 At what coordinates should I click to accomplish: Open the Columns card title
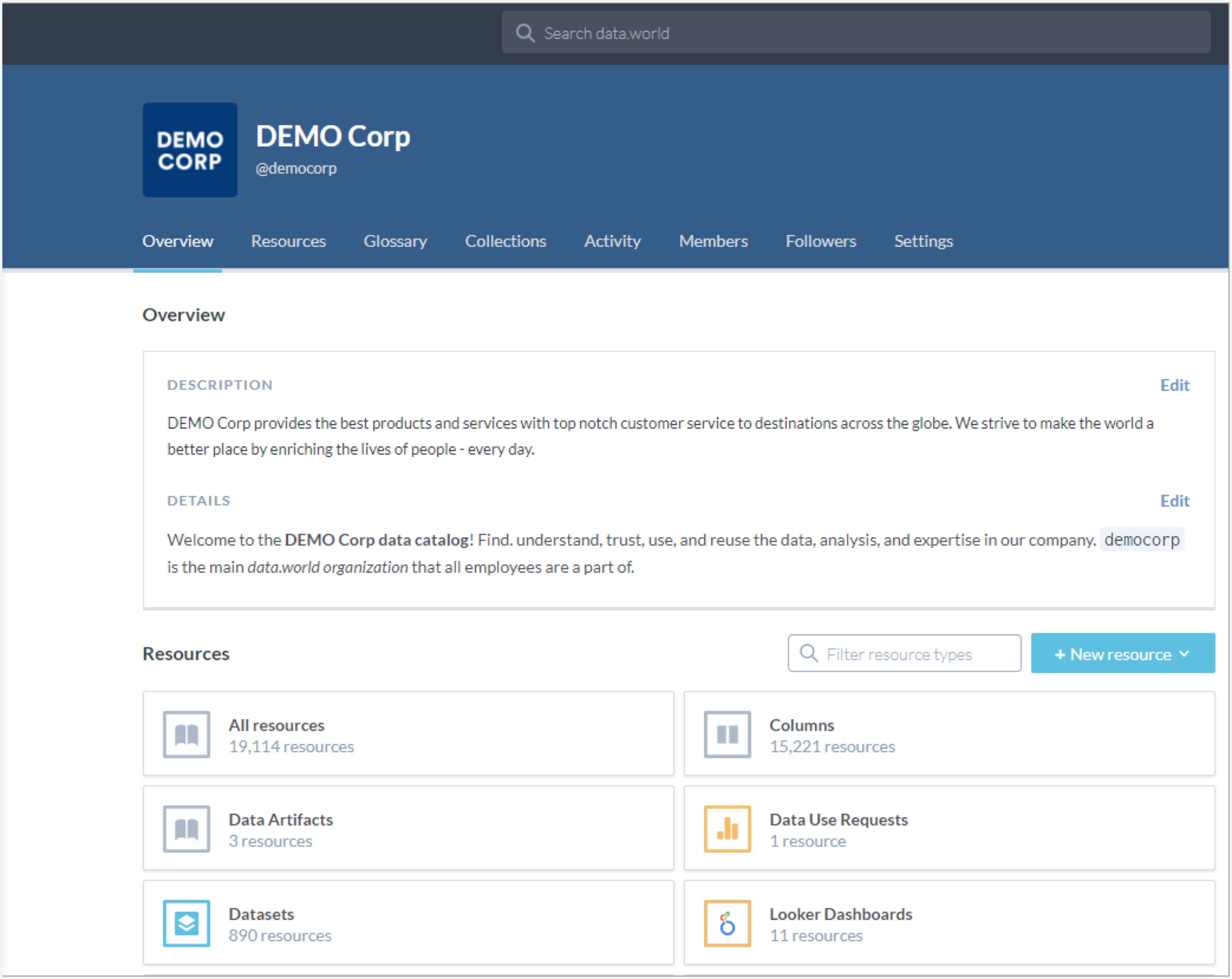click(x=801, y=725)
